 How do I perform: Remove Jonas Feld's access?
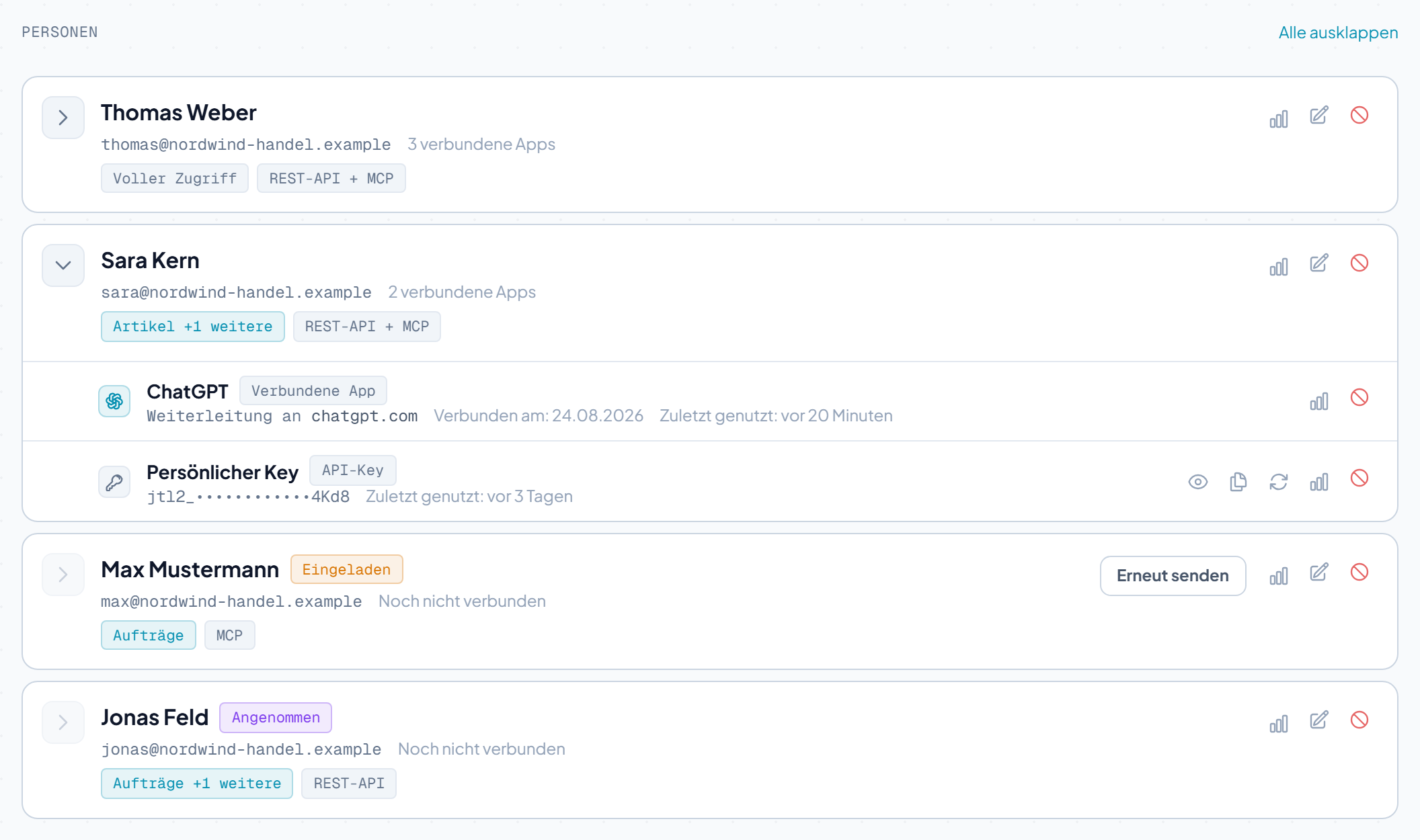[1359, 720]
